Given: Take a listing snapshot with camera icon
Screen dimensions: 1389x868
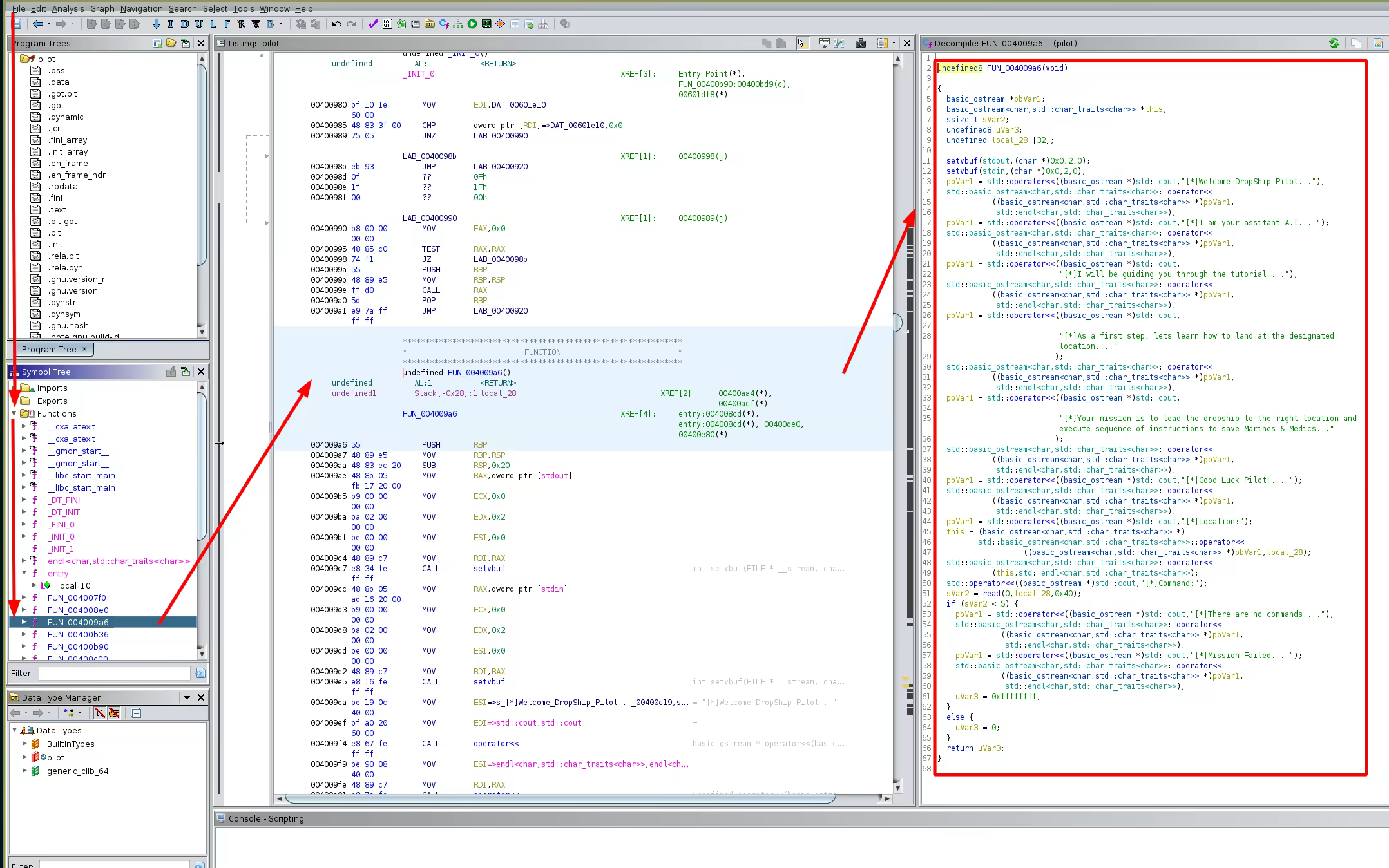Looking at the screenshot, I should click(861, 43).
